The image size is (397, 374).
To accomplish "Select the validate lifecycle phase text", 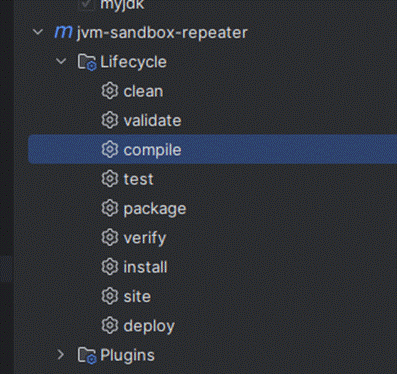I will [x=152, y=120].
